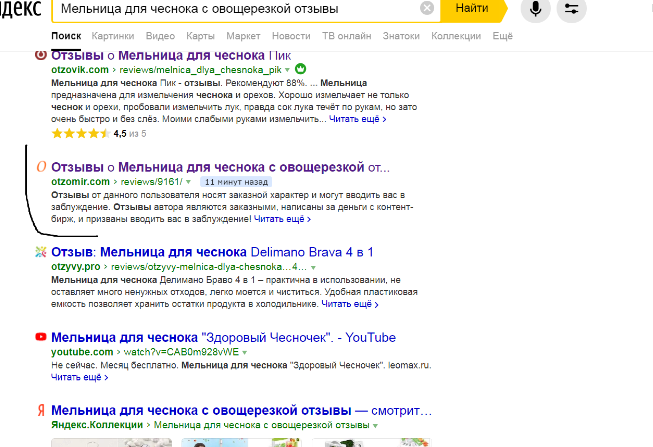This screenshot has height=447, width=653.
Task: Open Яндекс.Коллекции green source link
Action: click(x=97, y=425)
